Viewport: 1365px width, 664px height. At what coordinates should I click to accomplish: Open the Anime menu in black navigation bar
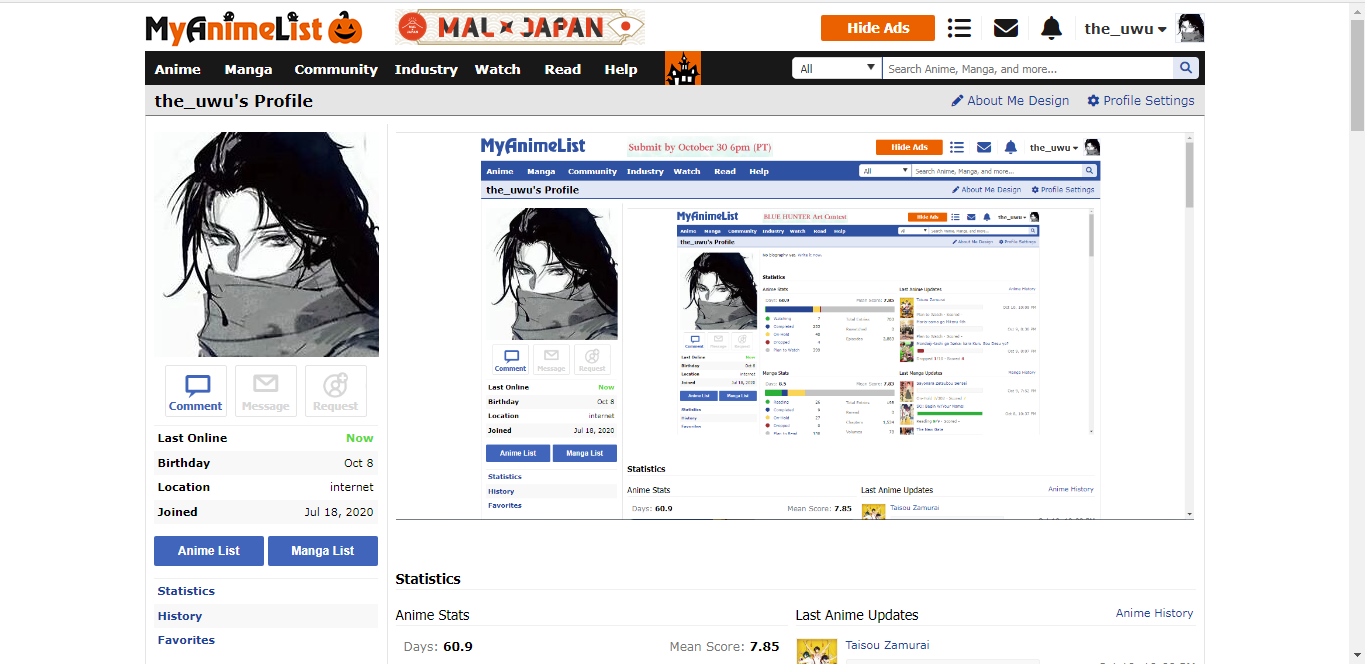click(x=178, y=69)
